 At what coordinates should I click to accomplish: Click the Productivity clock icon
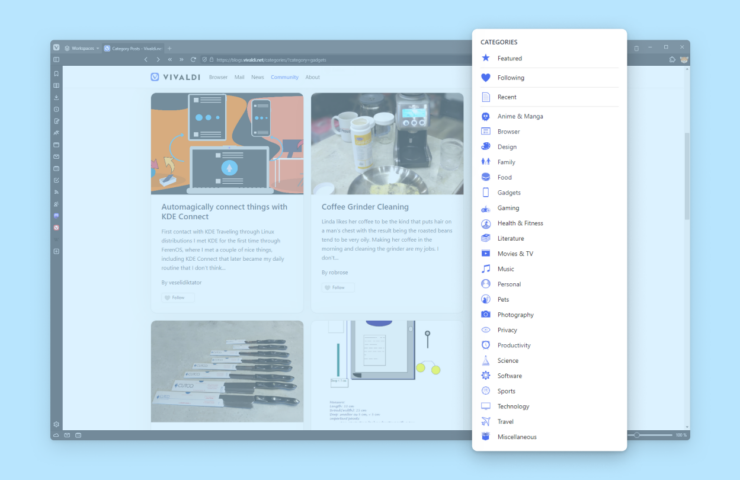[486, 345]
